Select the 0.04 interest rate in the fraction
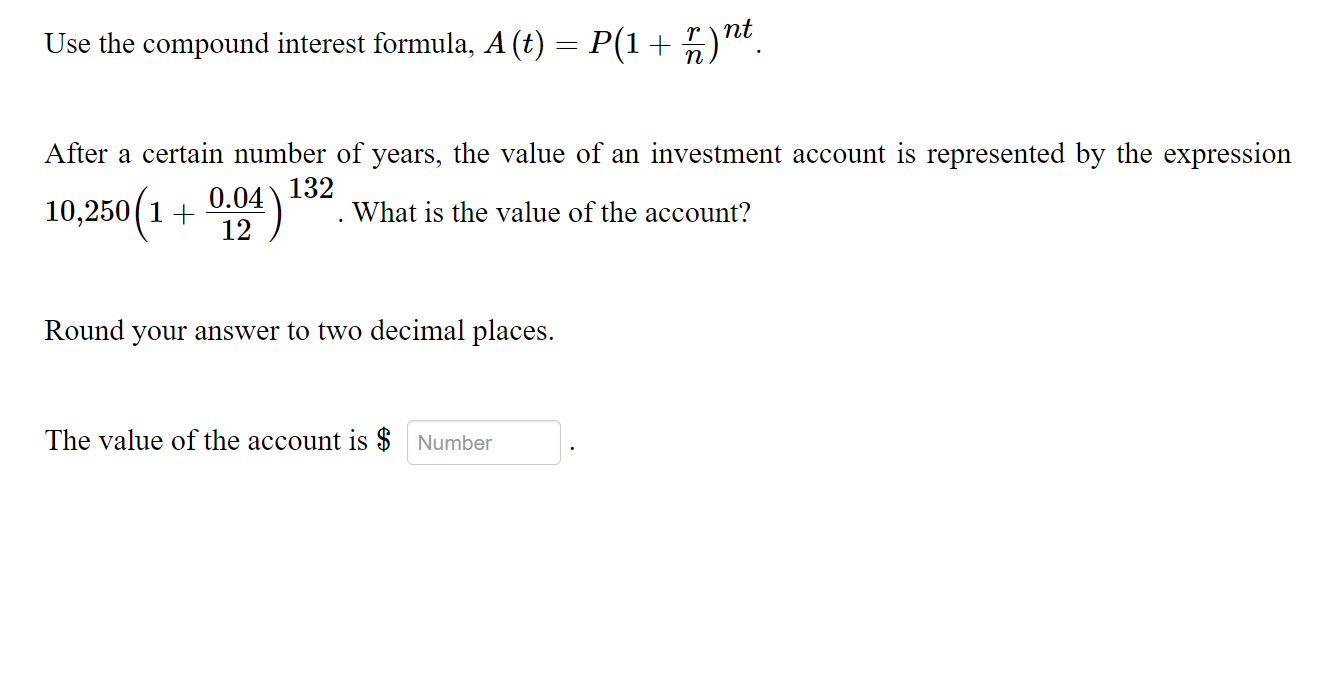 237,197
